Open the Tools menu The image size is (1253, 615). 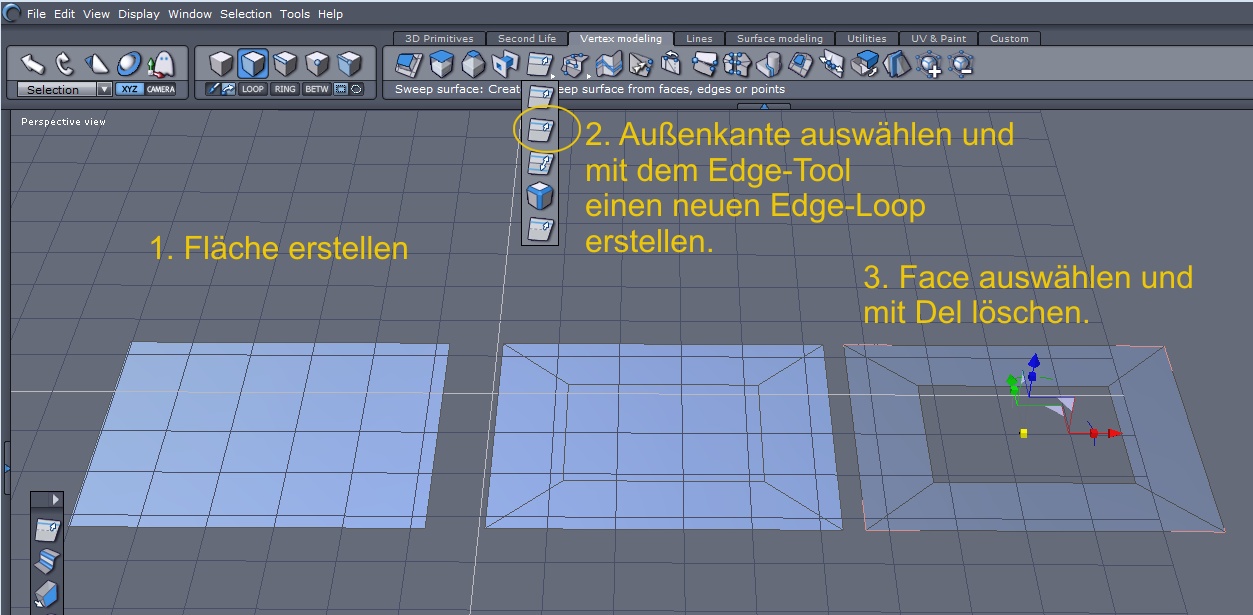(295, 14)
